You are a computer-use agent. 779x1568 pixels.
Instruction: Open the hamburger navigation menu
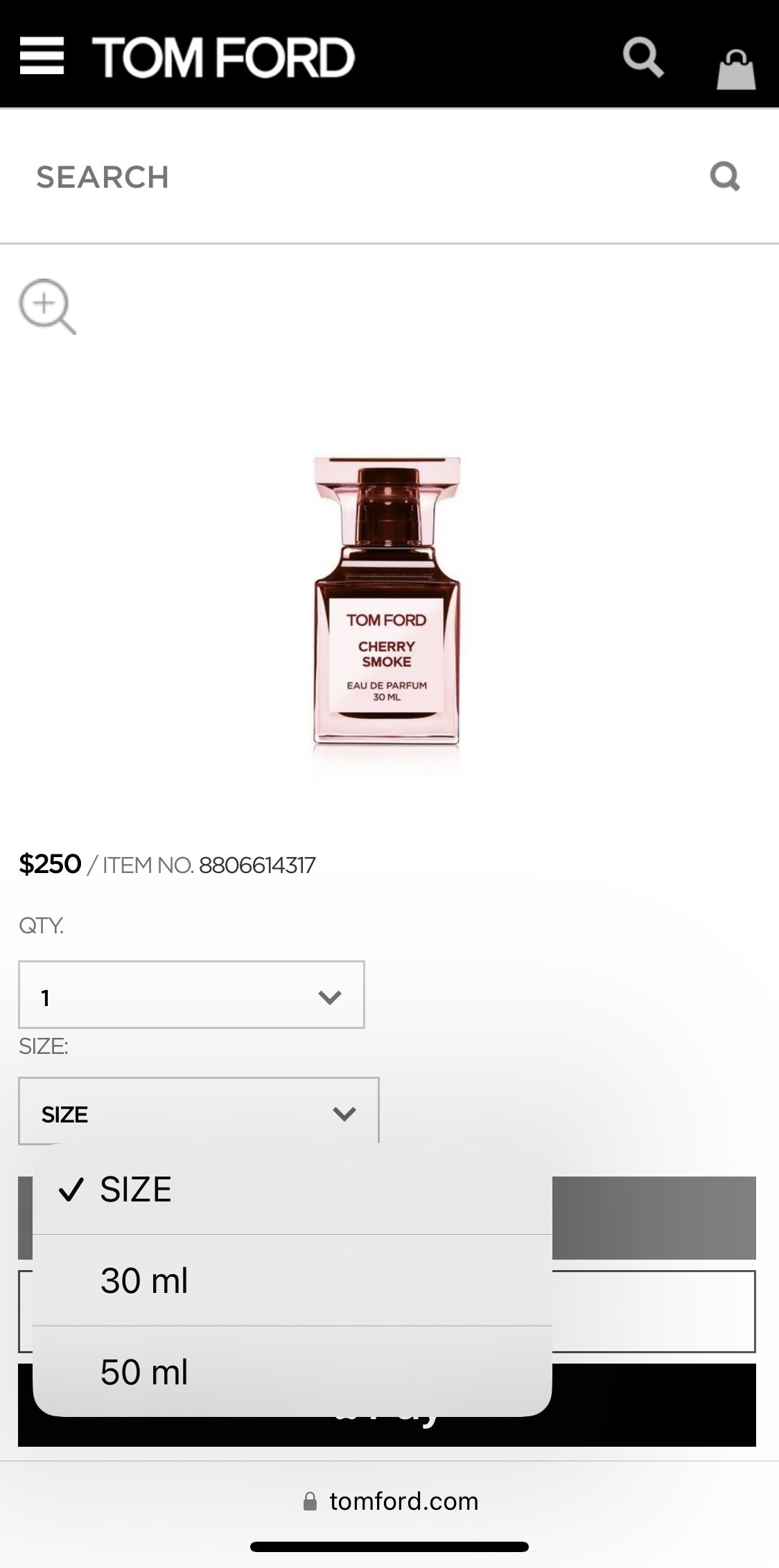tap(42, 56)
